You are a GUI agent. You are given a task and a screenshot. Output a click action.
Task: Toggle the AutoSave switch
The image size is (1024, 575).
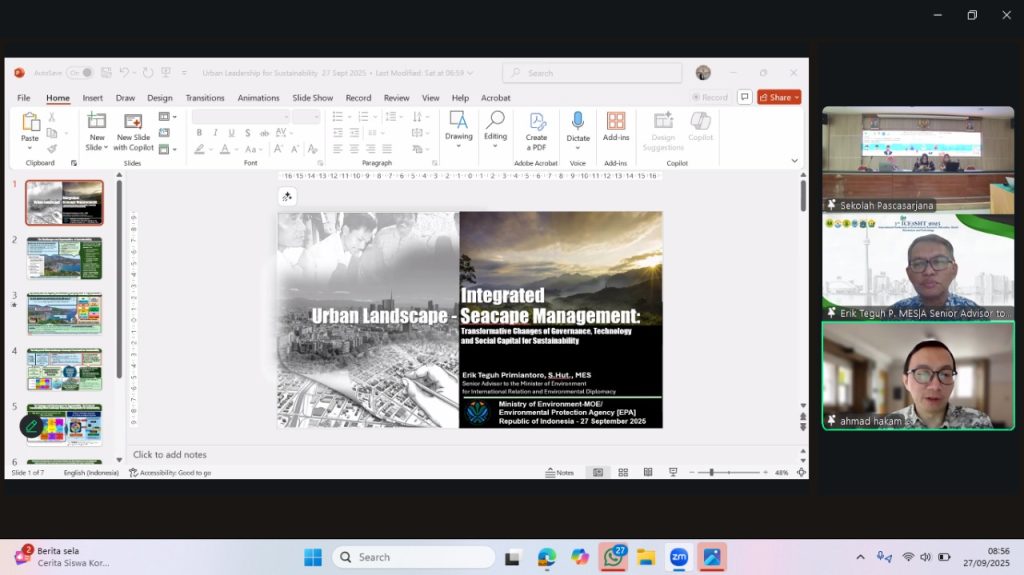[80, 73]
